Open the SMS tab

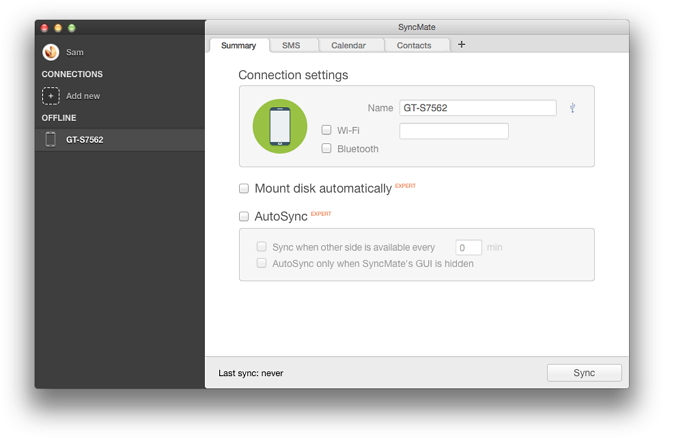coord(291,45)
